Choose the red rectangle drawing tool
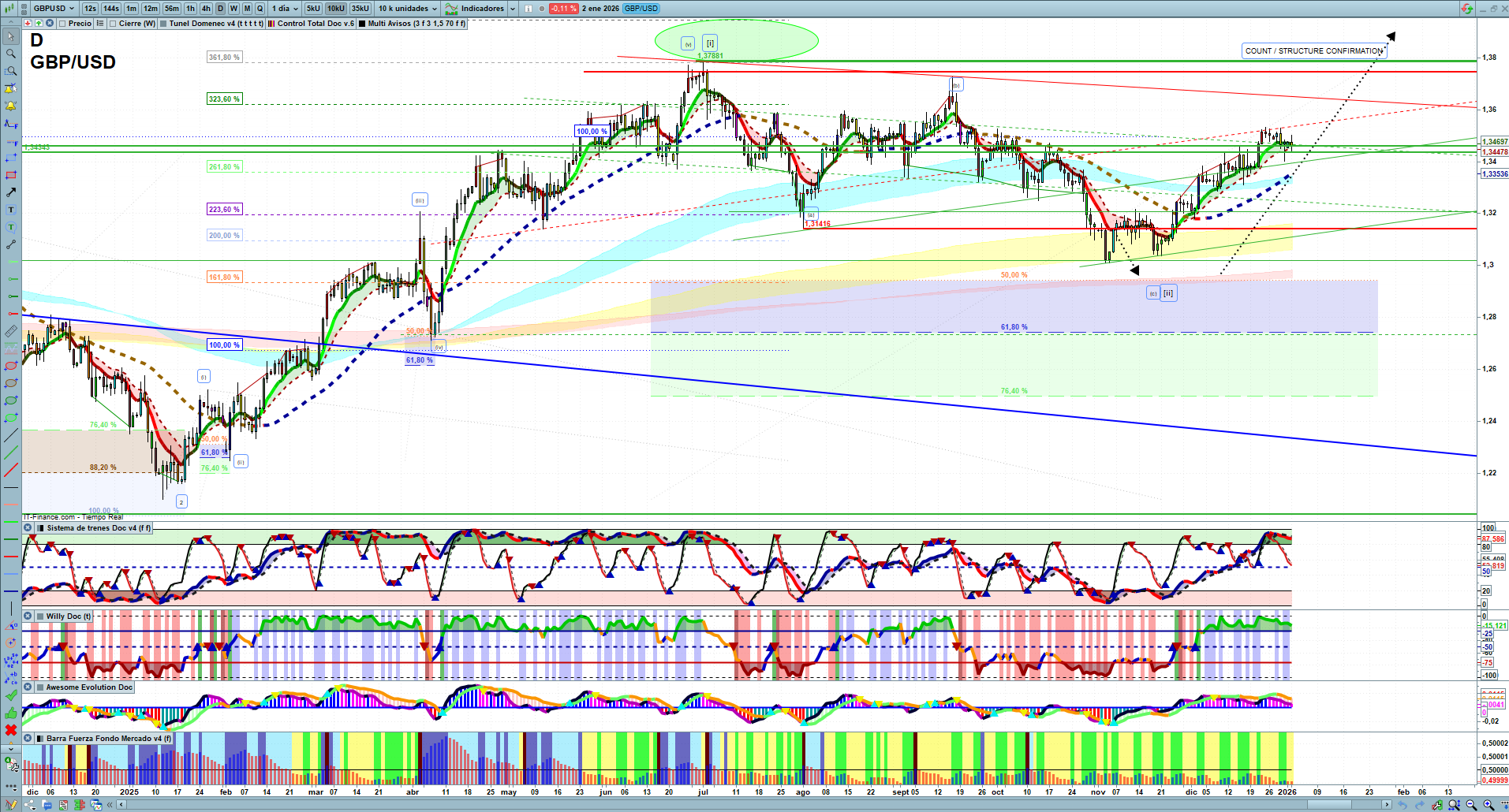Image resolution: width=1509 pixels, height=812 pixels. click(11, 175)
